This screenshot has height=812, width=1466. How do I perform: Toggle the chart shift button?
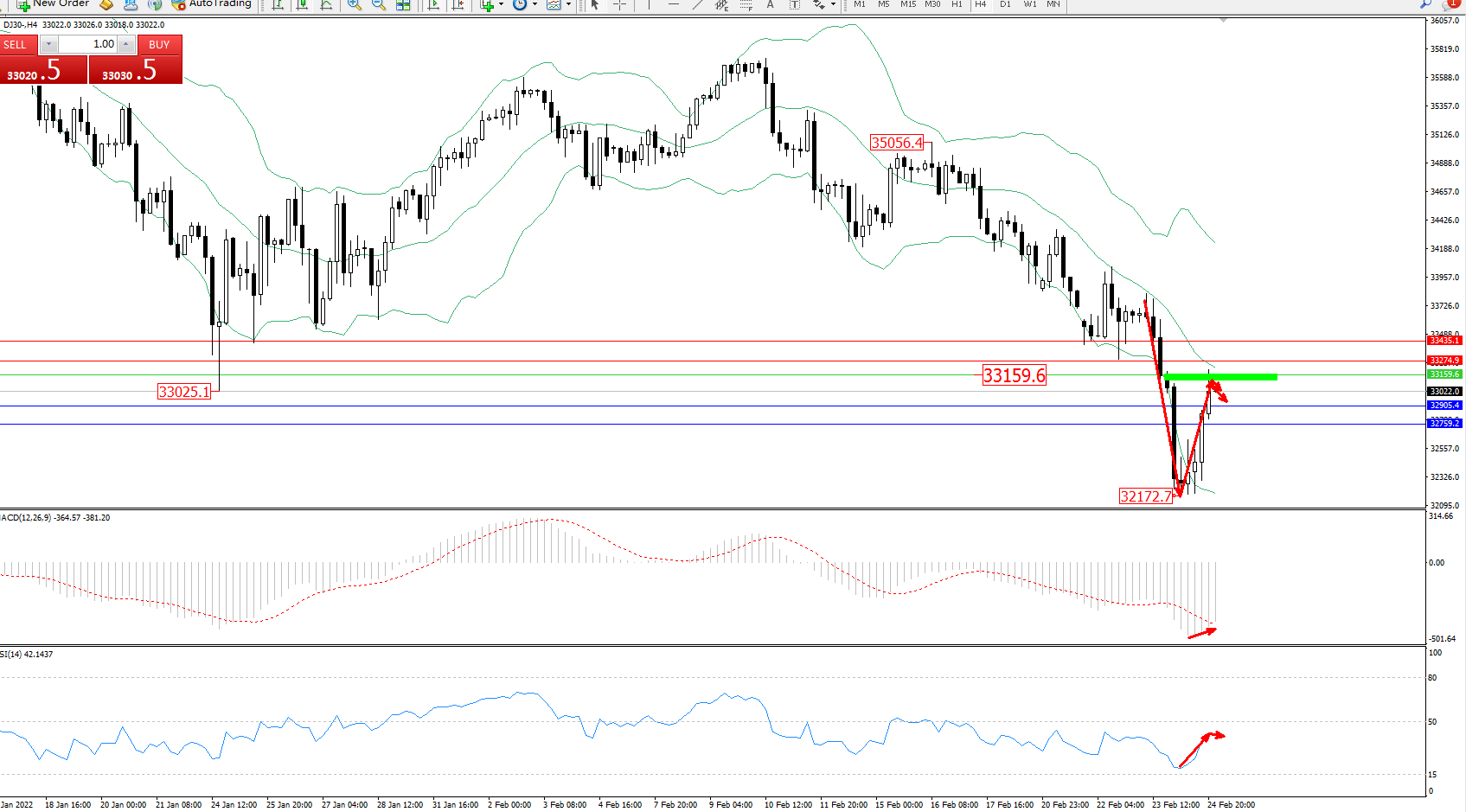coord(458,5)
